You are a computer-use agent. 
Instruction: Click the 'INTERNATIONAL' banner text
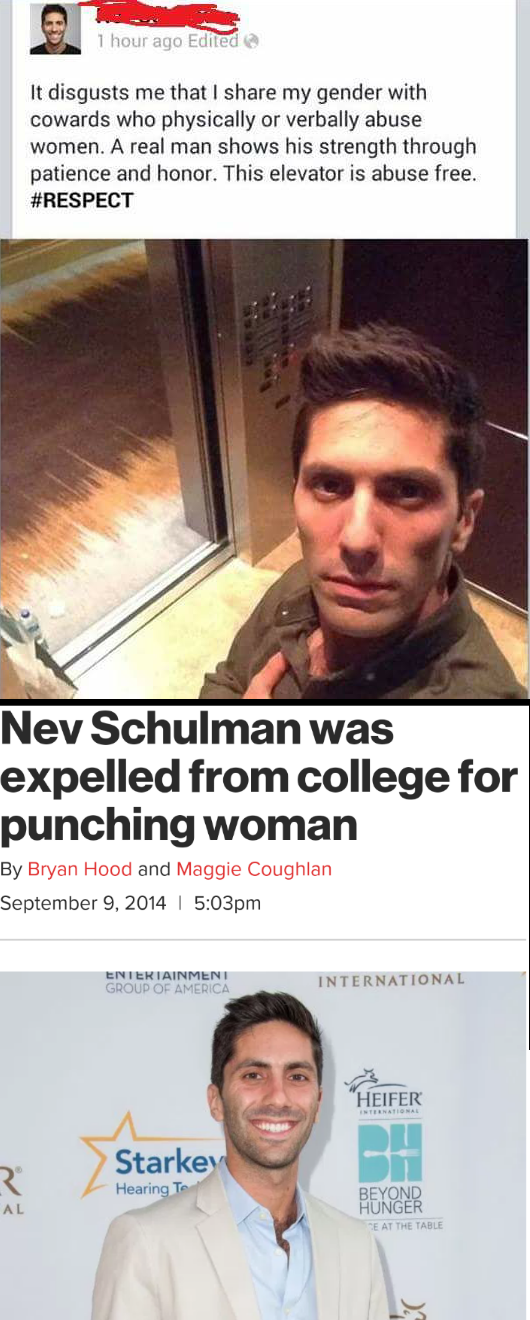click(x=391, y=980)
